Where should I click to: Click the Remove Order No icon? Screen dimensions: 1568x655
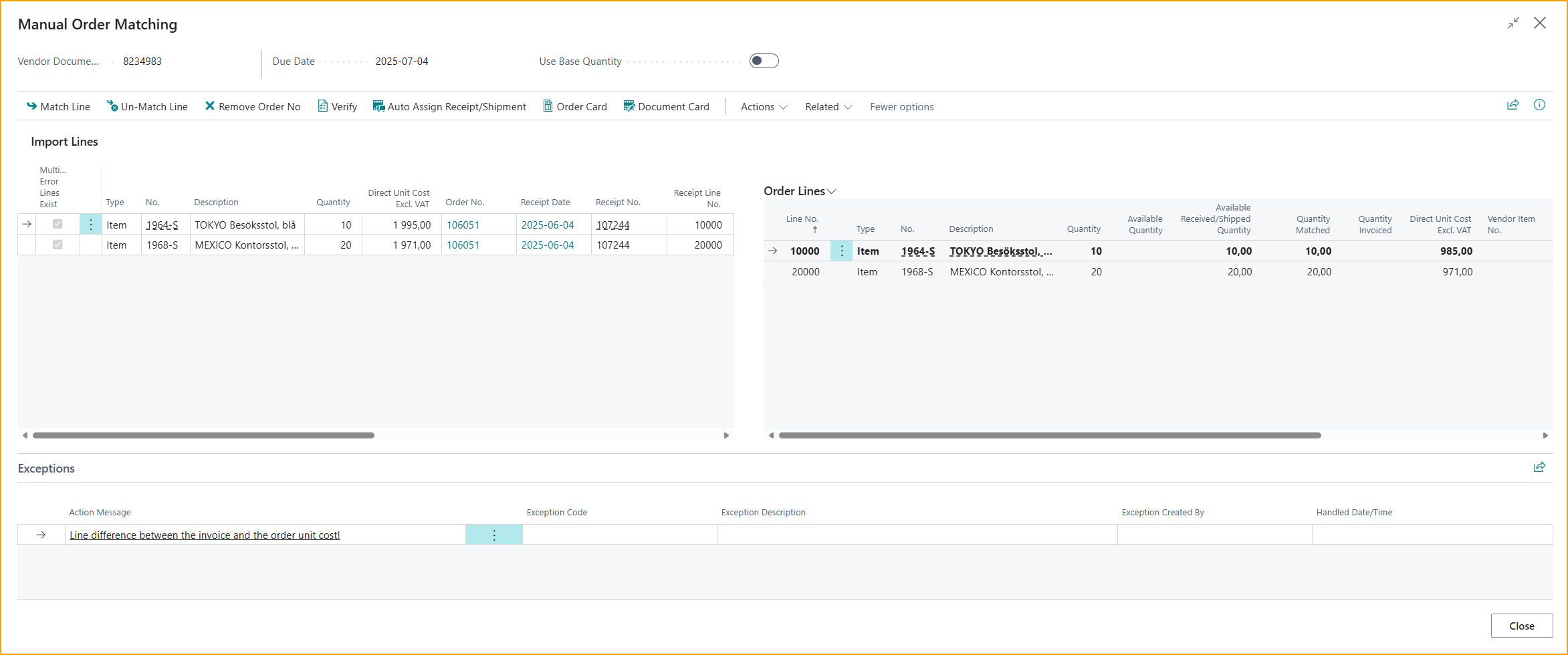coord(210,106)
